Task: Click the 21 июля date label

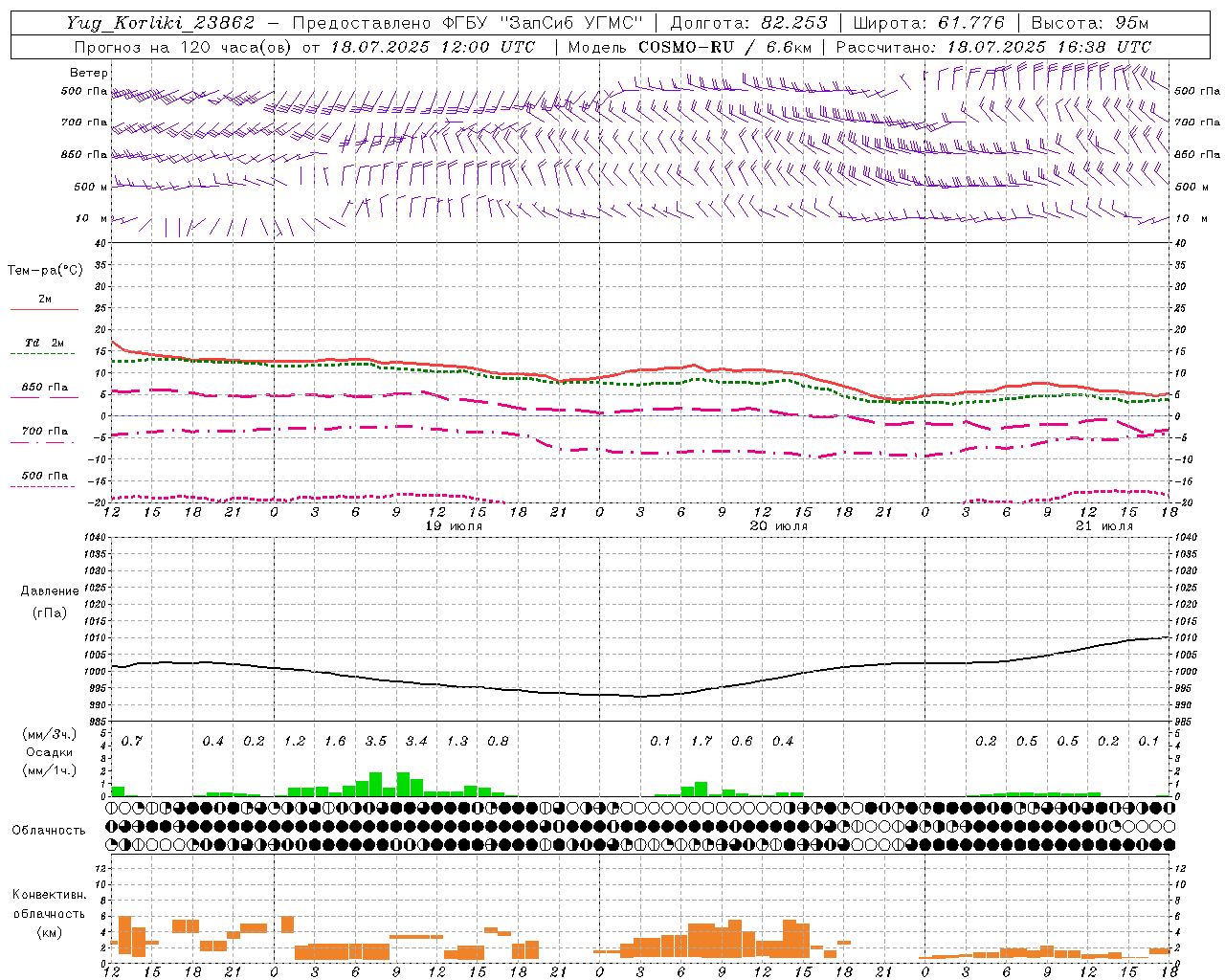Action: [1103, 526]
